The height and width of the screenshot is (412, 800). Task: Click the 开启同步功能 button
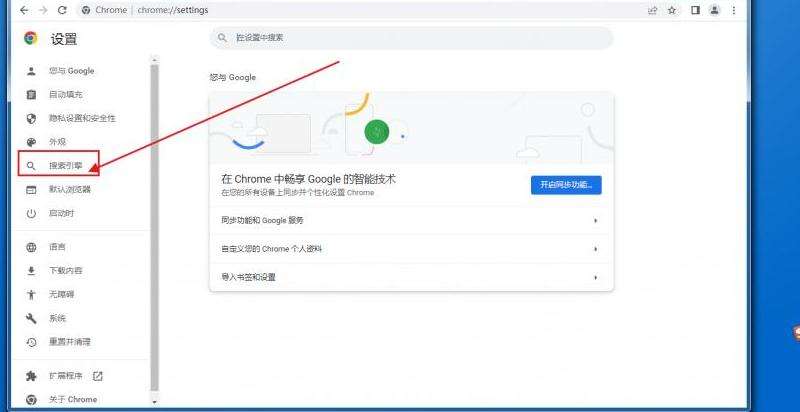click(566, 185)
